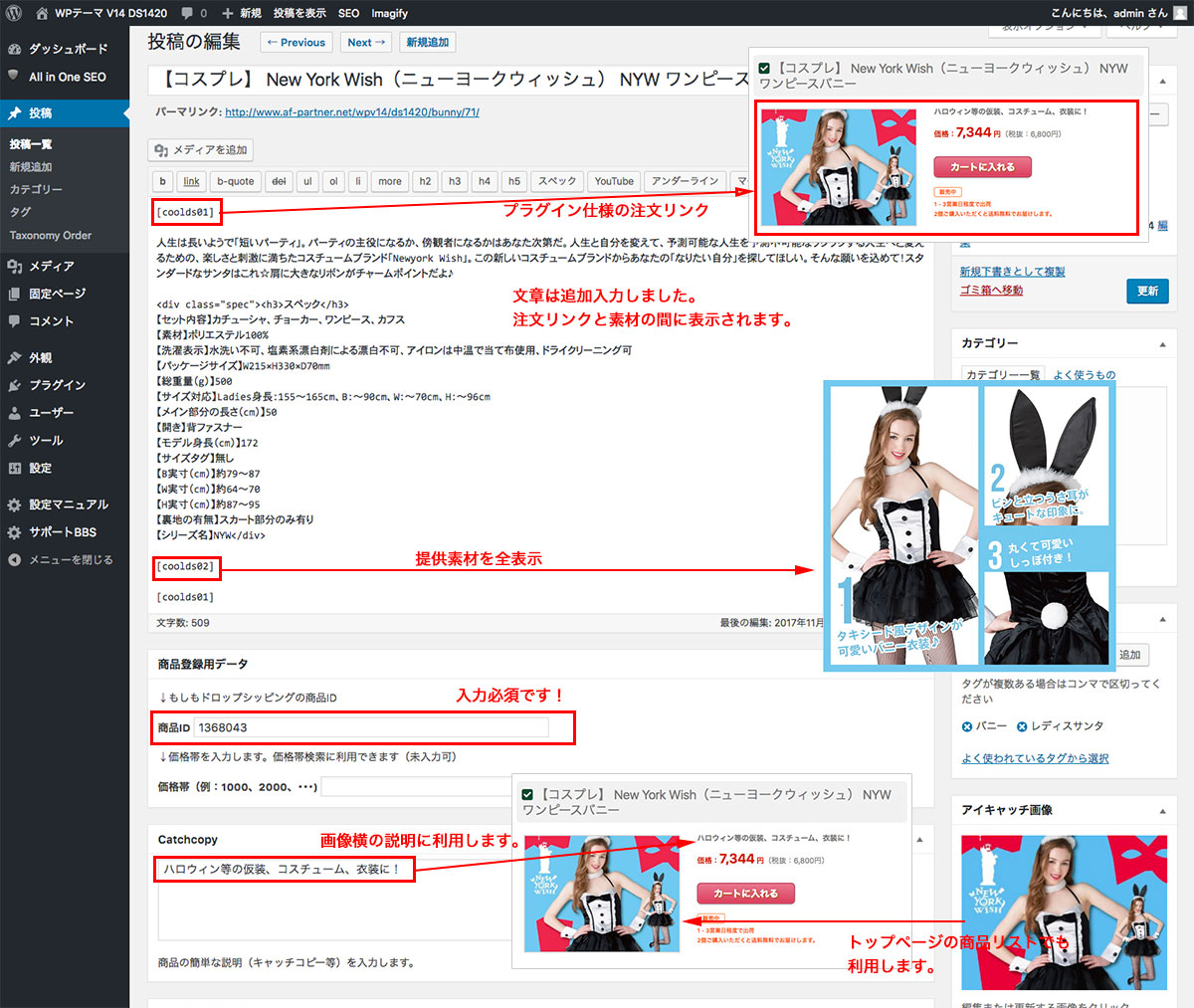The height and width of the screenshot is (1008, 1194).
Task: Switch to the カテゴリー一覧 tab
Action: tap(1001, 375)
